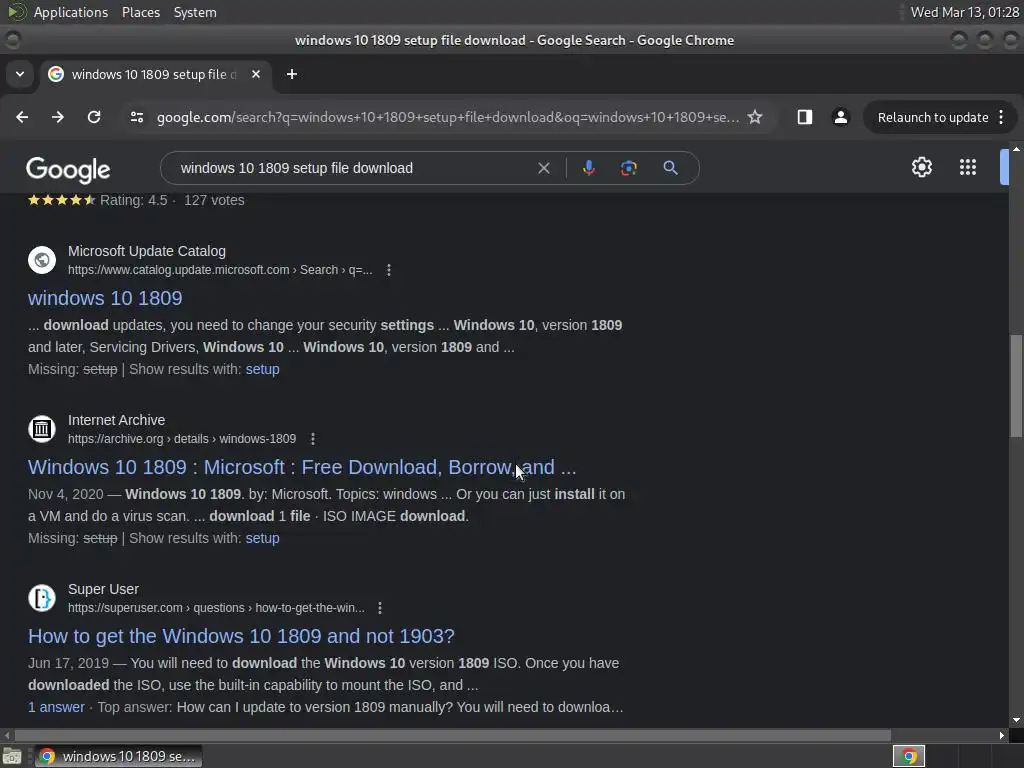Open the Applications menu
This screenshot has width=1024, height=768.
click(x=71, y=12)
